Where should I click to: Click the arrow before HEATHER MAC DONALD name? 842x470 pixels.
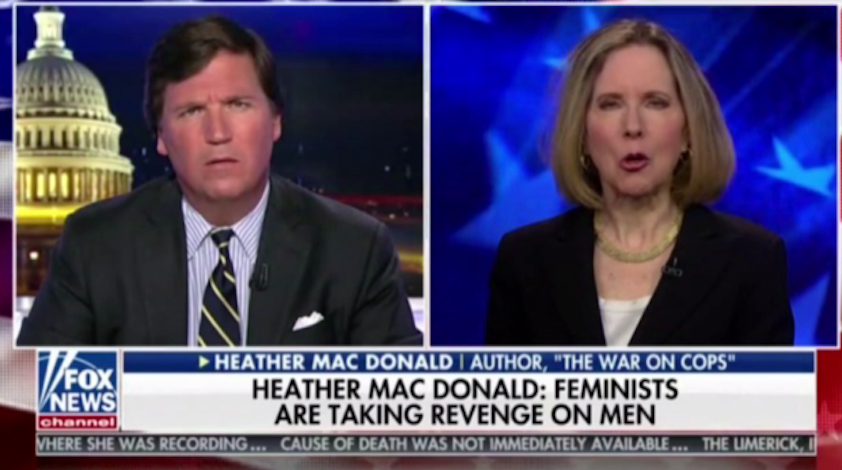pyautogui.click(x=203, y=362)
